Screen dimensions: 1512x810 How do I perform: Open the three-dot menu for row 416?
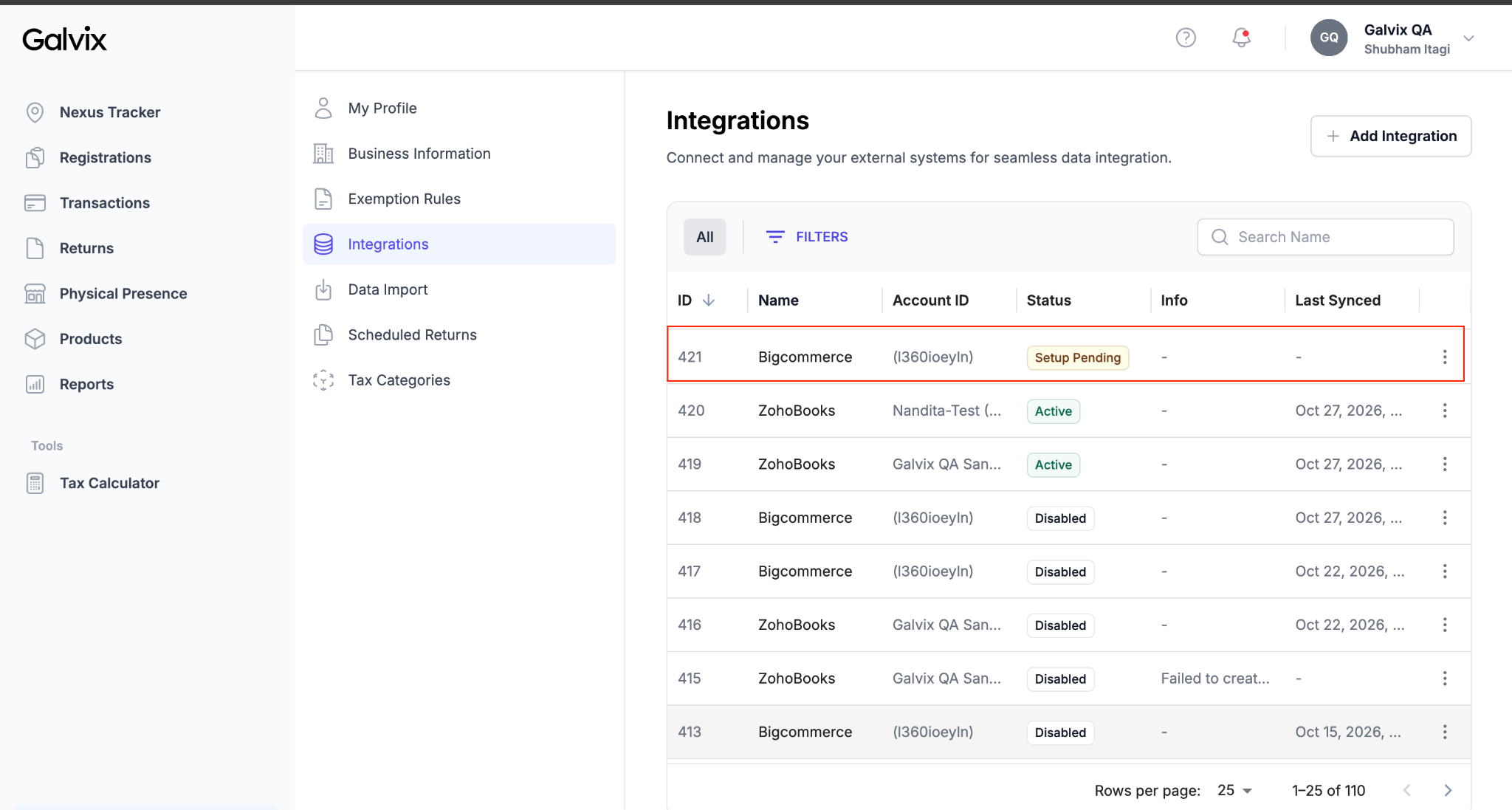[1445, 625]
